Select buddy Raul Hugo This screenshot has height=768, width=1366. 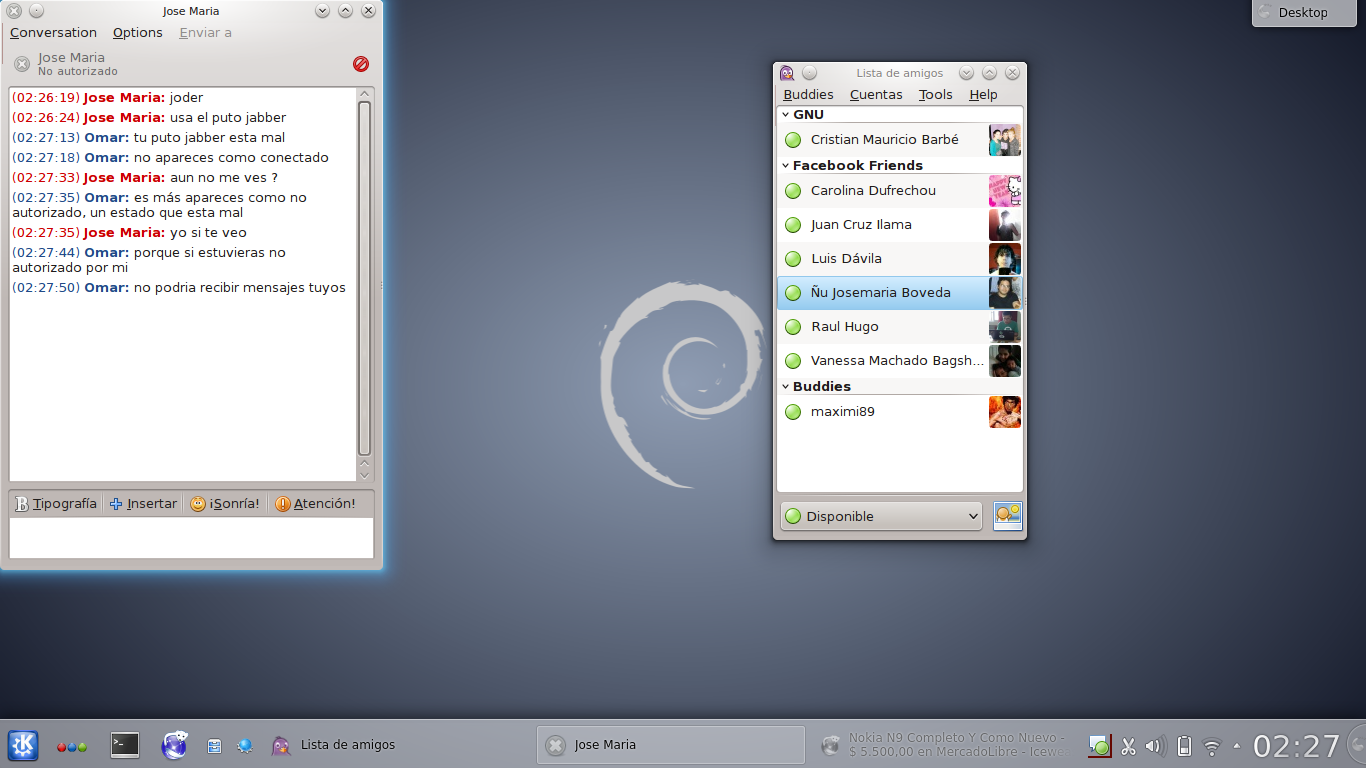[x=900, y=327]
